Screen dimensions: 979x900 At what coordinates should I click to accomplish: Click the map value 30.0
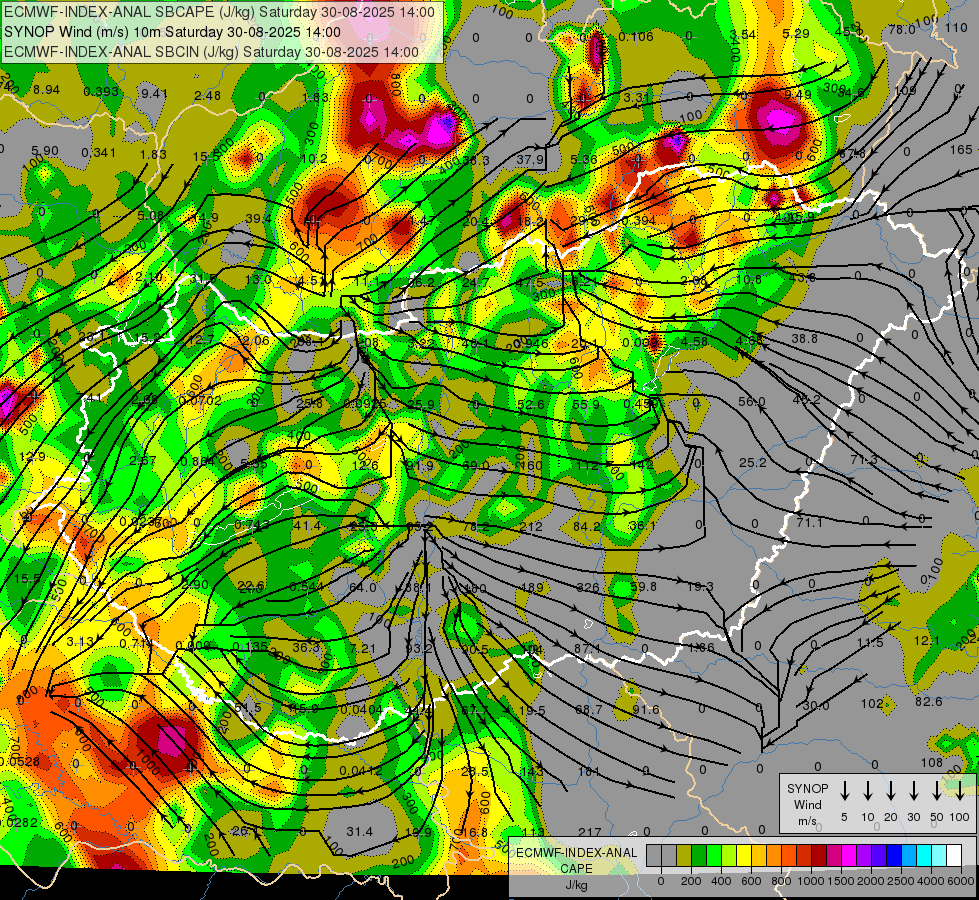tap(816, 706)
